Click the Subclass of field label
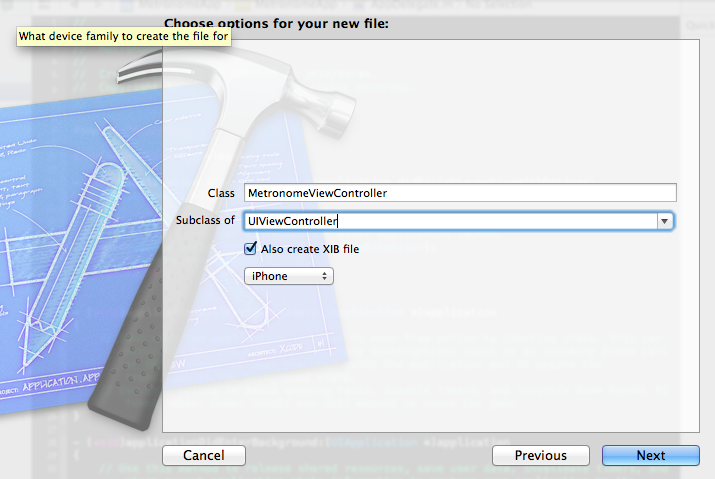The image size is (715, 479). [x=205, y=220]
